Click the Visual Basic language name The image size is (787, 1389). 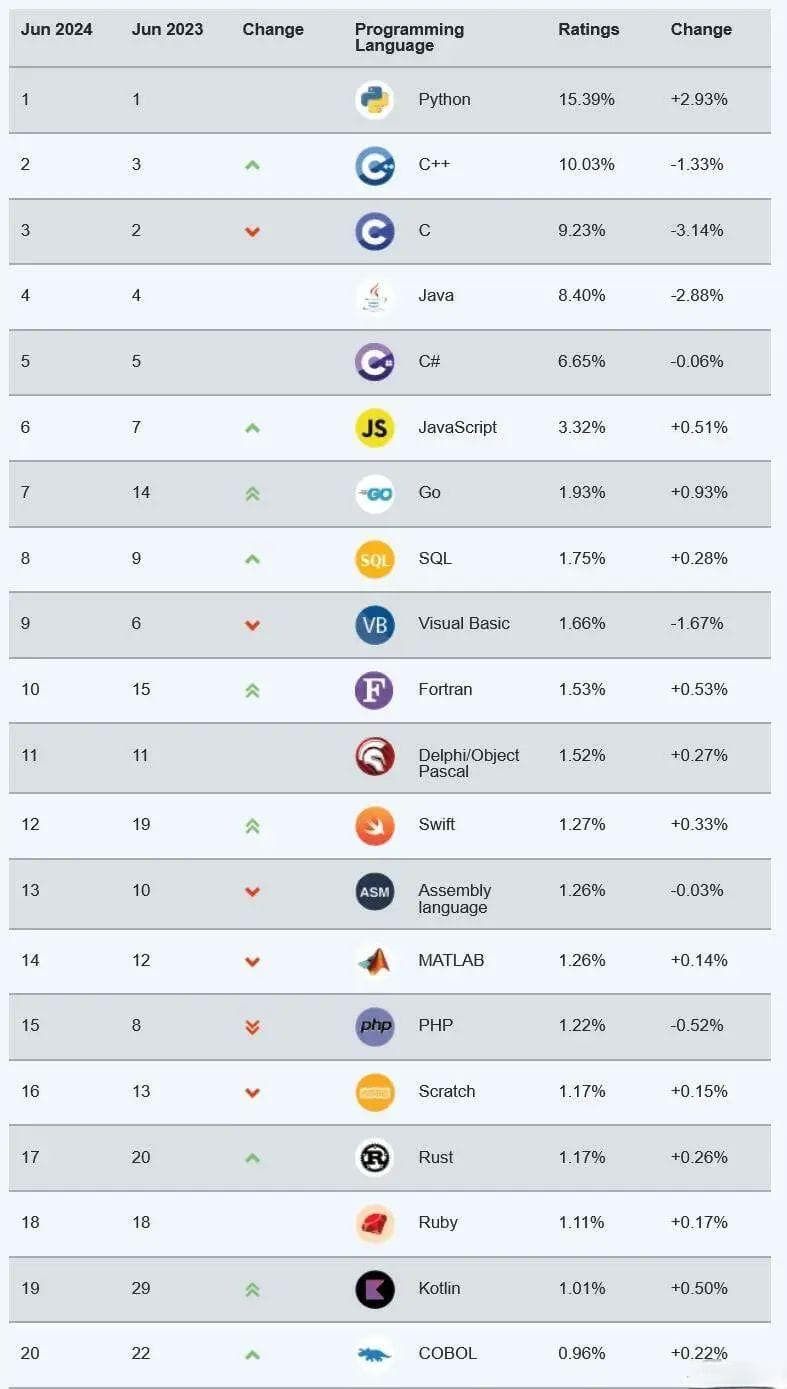[464, 623]
